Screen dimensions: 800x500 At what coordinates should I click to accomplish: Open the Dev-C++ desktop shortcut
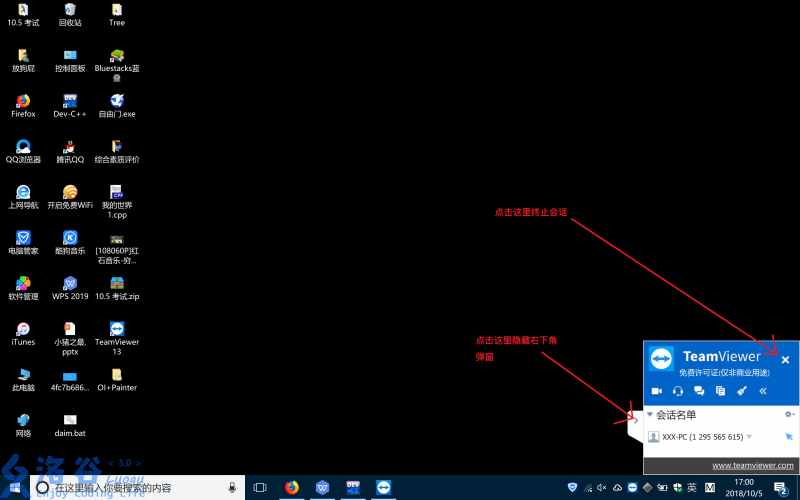click(x=71, y=101)
